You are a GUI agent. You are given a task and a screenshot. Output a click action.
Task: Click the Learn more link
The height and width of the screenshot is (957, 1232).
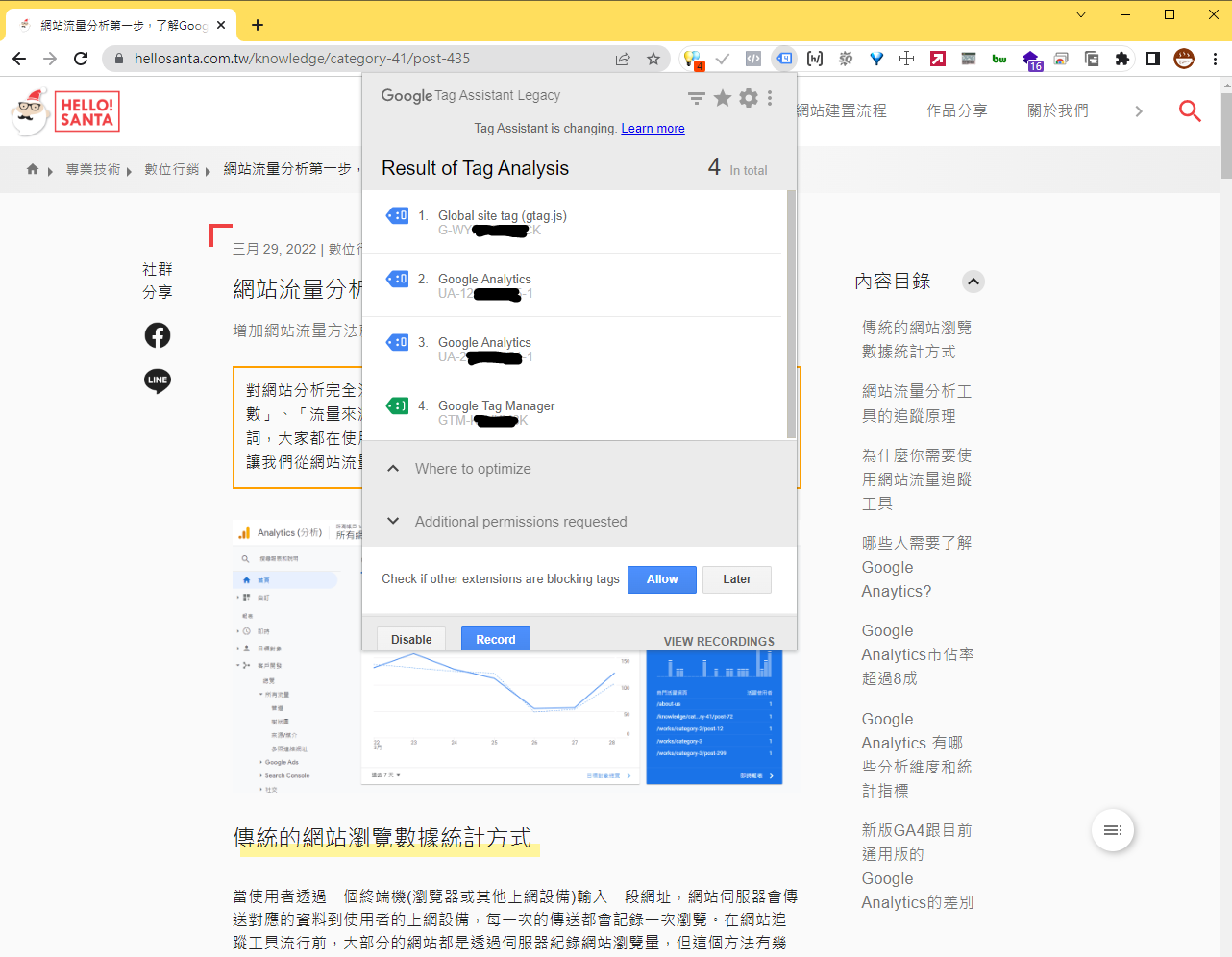coord(653,129)
